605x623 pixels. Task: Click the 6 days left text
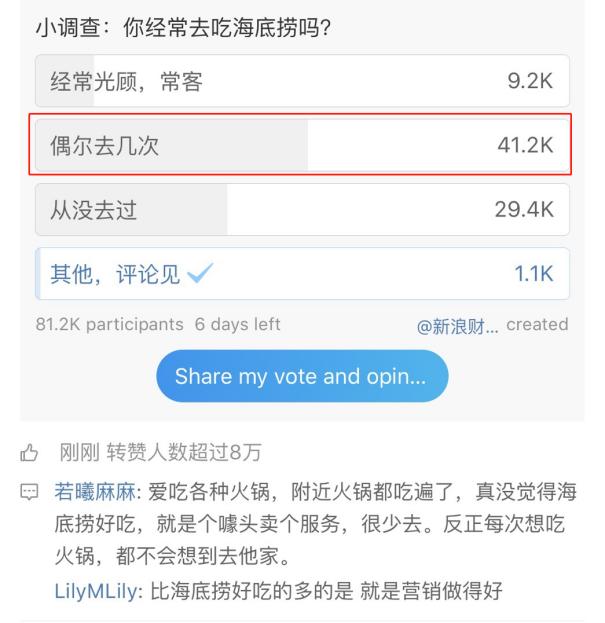(238, 325)
